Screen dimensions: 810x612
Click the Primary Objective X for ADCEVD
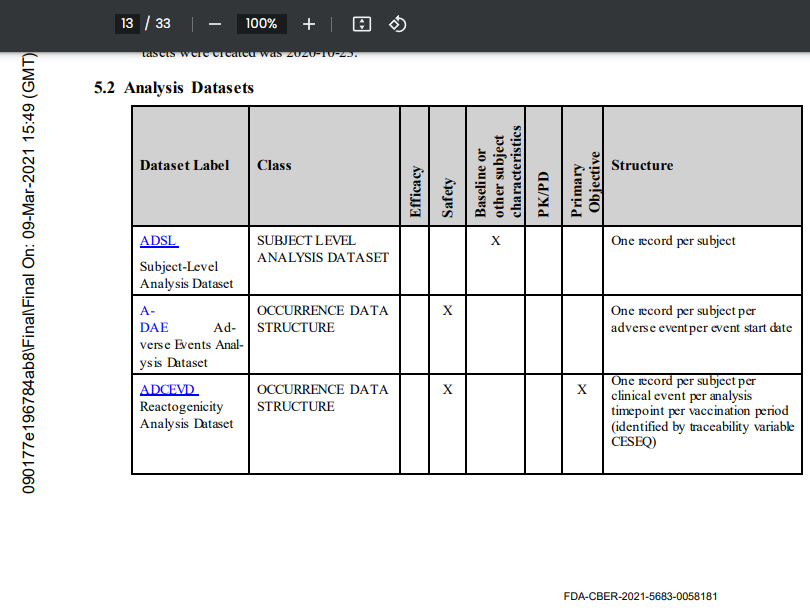(x=581, y=389)
